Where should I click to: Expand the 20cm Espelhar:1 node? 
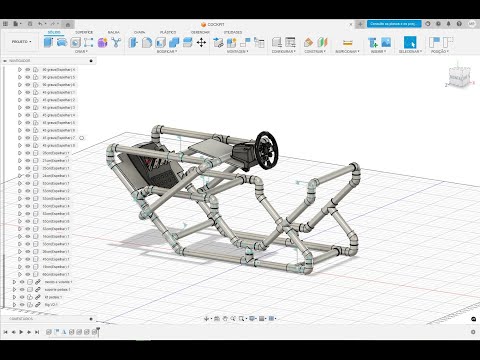click(x=20, y=153)
